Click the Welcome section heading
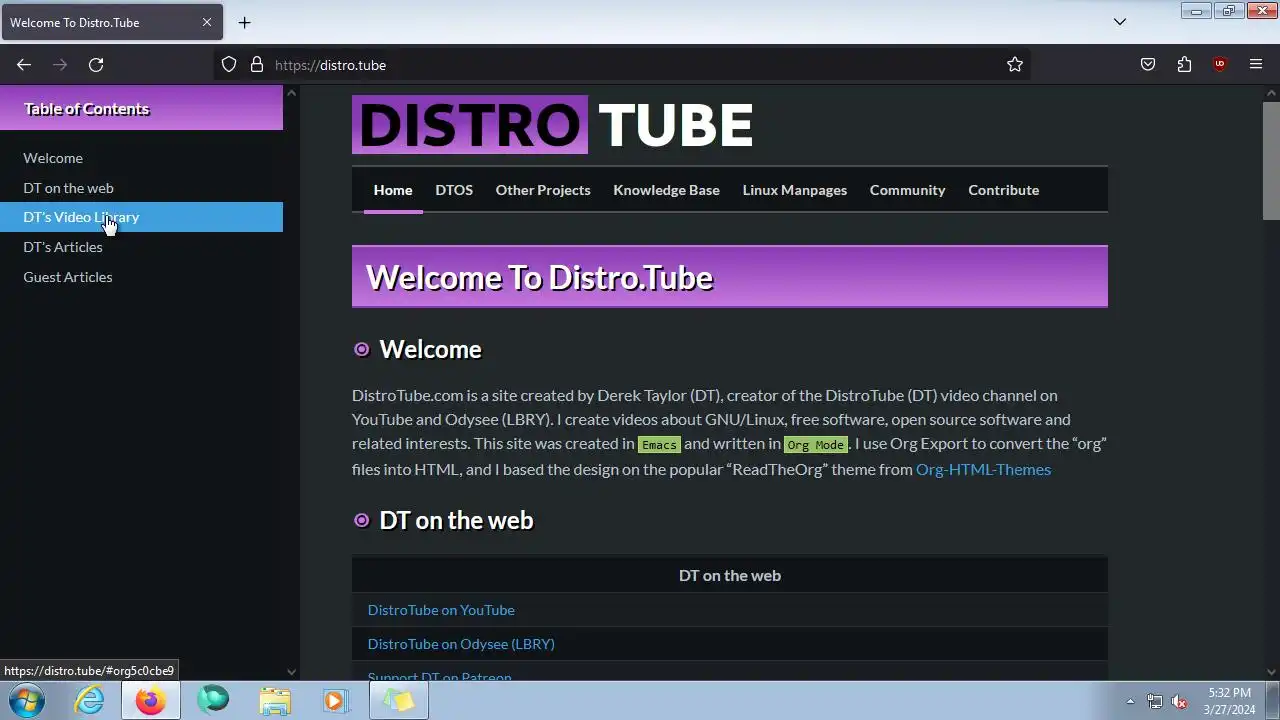1280x720 pixels. point(430,349)
